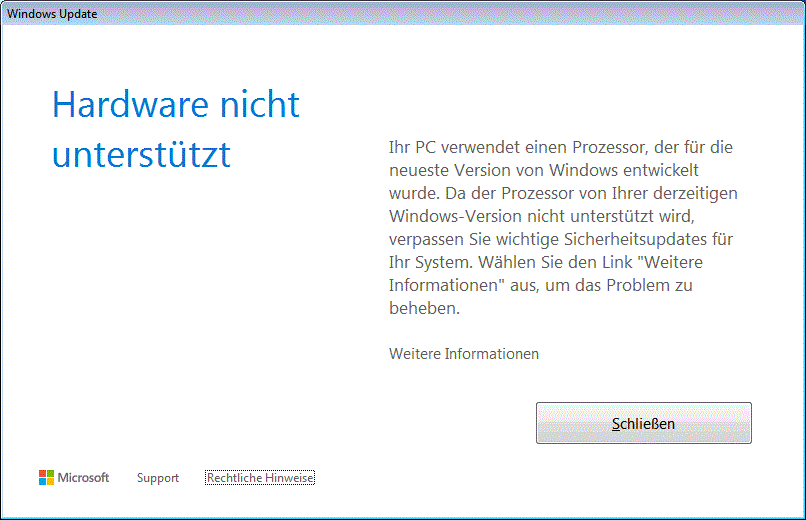Click the underlined S in Schließen
The width and height of the screenshot is (806, 520).
click(616, 424)
